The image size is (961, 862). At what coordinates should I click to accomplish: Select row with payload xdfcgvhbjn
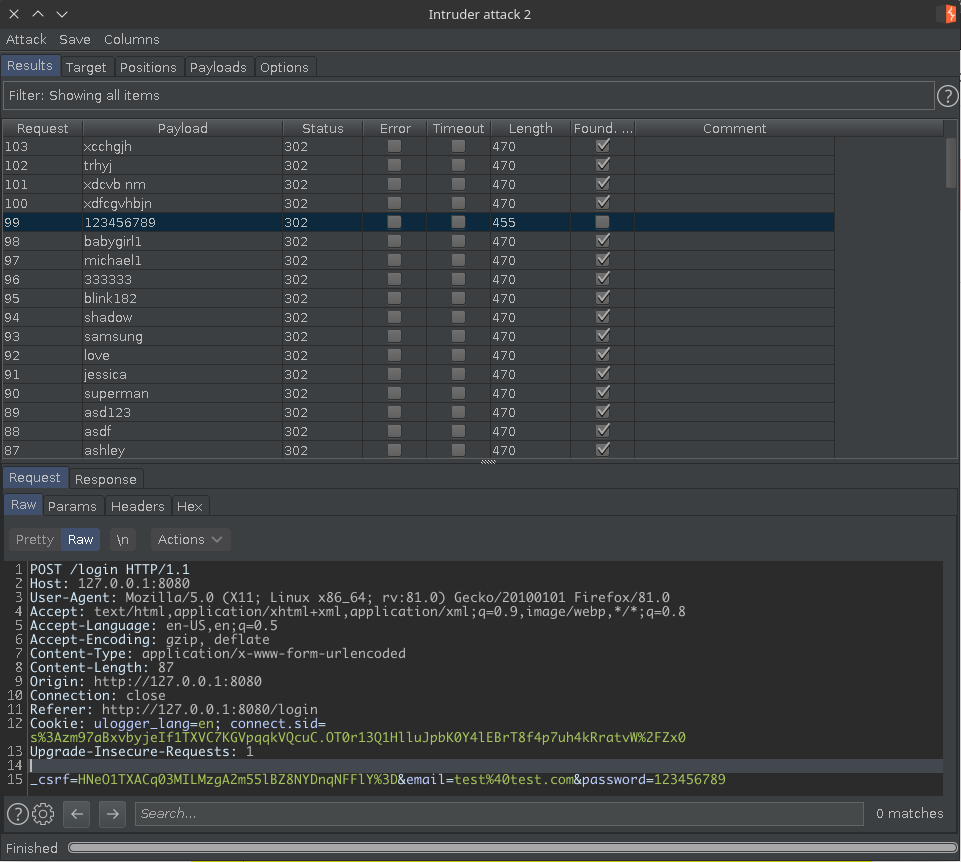418,204
